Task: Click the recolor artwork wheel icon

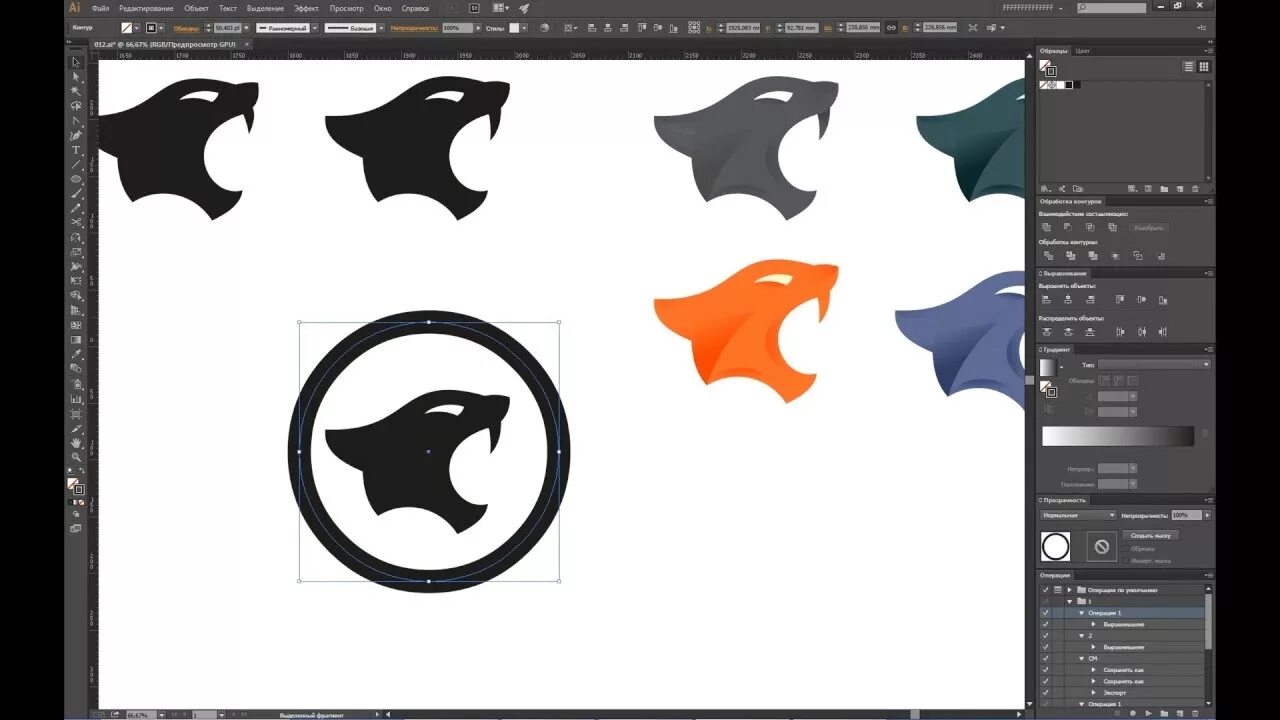Action: 544,28
